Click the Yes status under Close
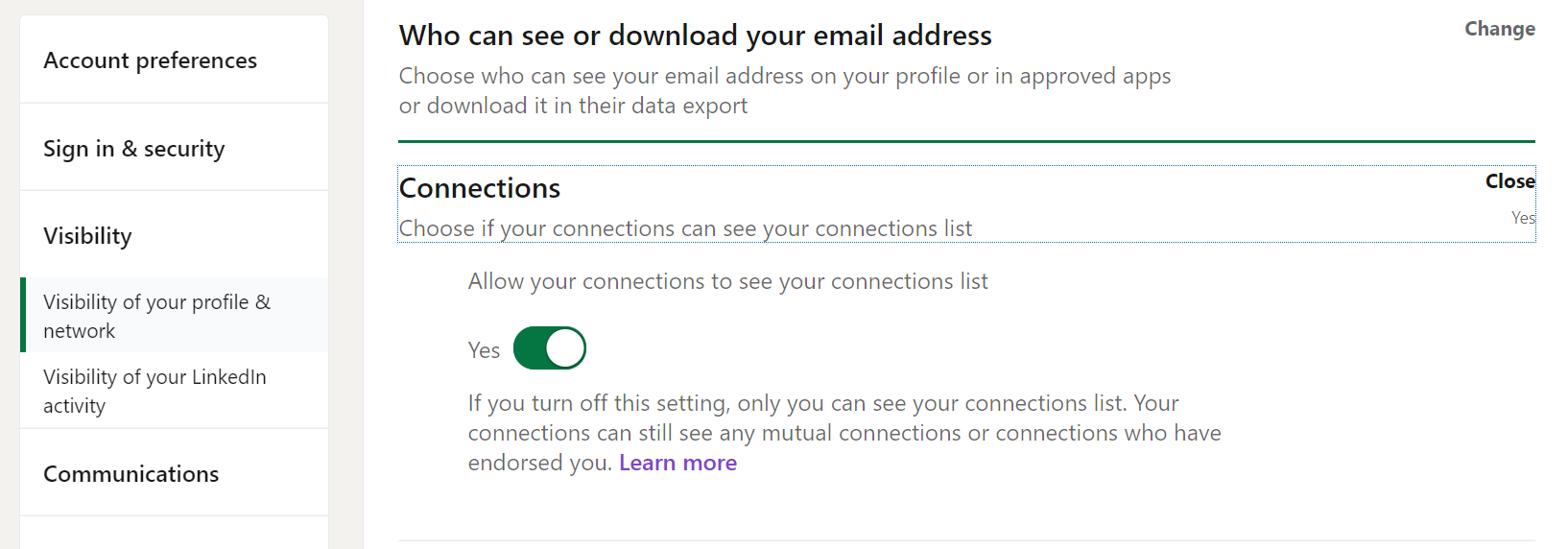The width and height of the screenshot is (1568, 549). tap(1523, 218)
